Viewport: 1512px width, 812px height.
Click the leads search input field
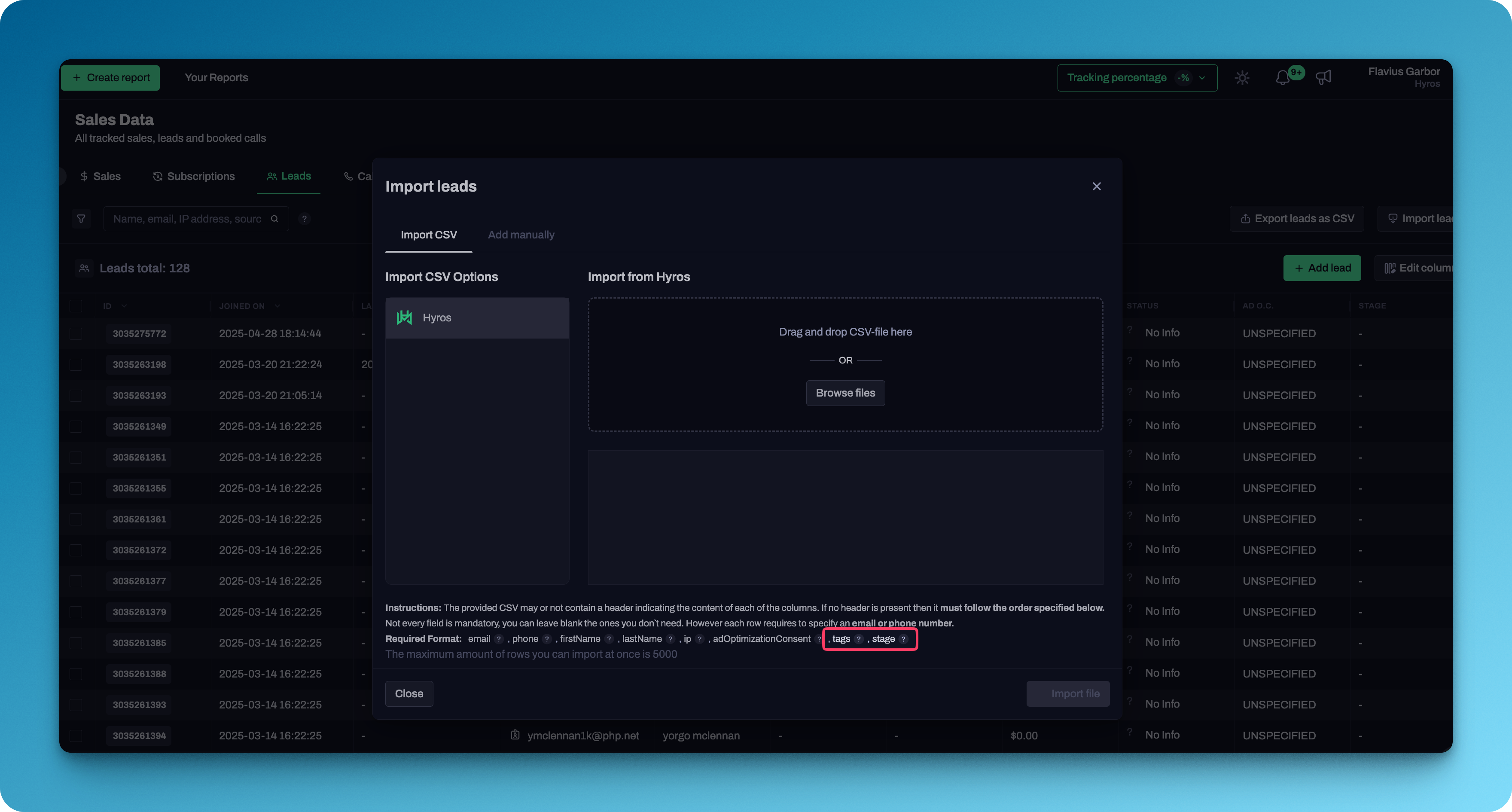tap(196, 219)
